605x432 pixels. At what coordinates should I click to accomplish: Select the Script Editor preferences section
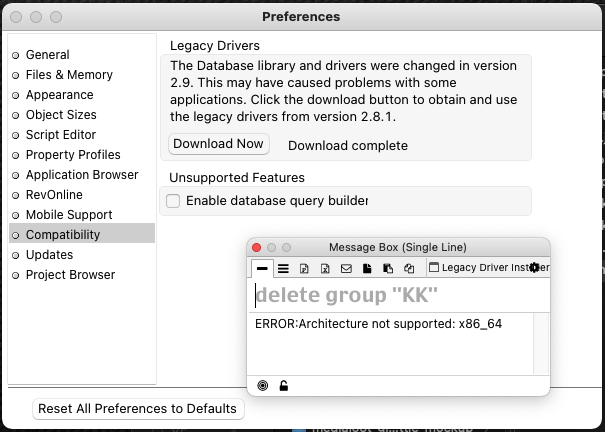(61, 135)
